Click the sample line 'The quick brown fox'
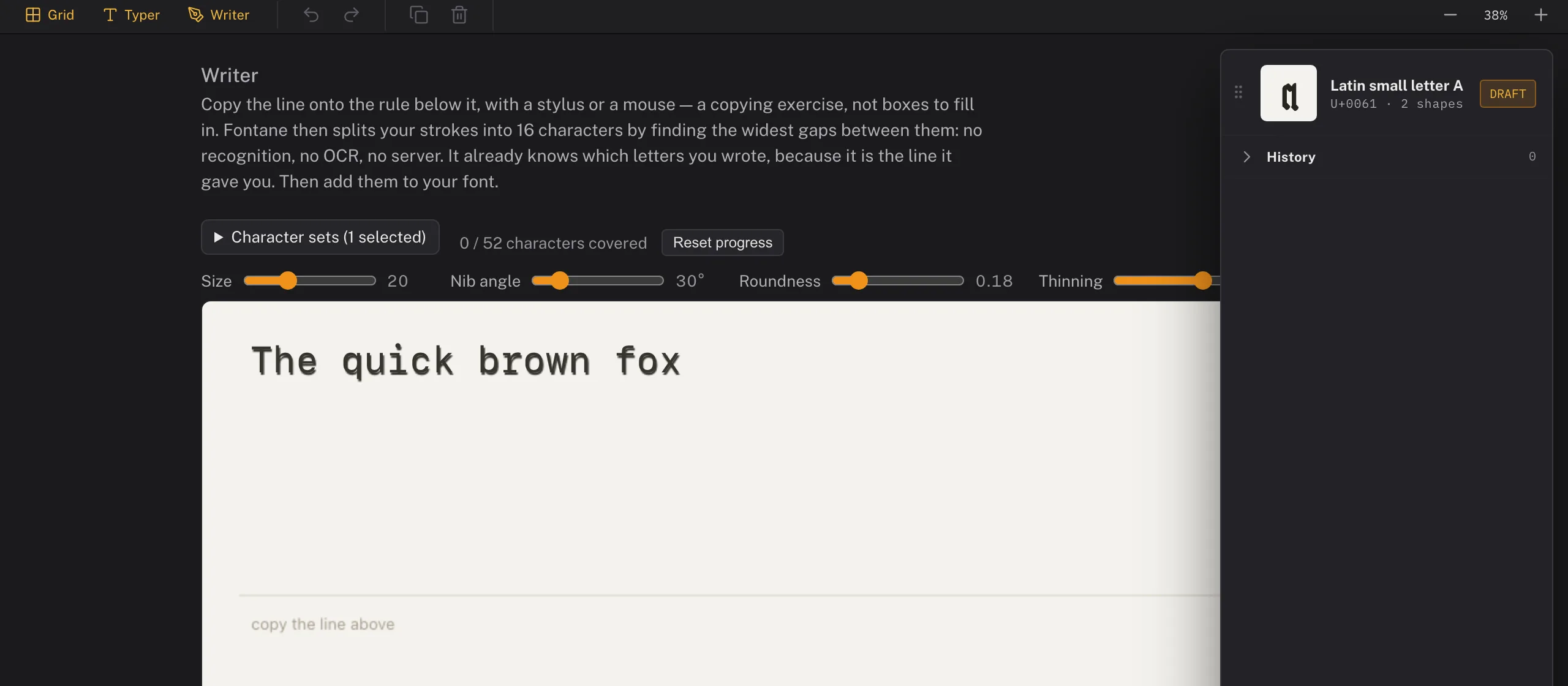This screenshot has width=1568, height=686. click(466, 361)
